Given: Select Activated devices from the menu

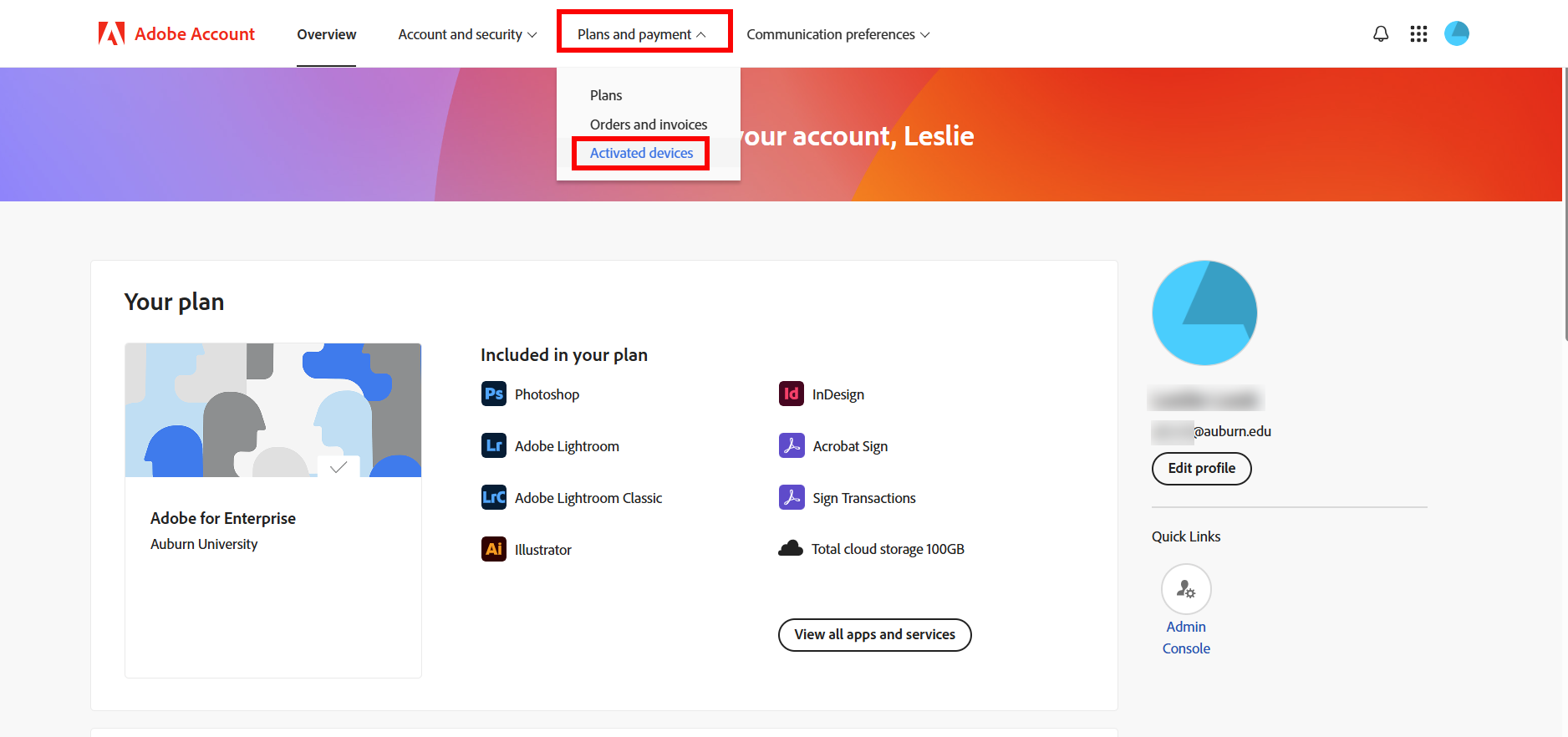Looking at the screenshot, I should pos(640,153).
